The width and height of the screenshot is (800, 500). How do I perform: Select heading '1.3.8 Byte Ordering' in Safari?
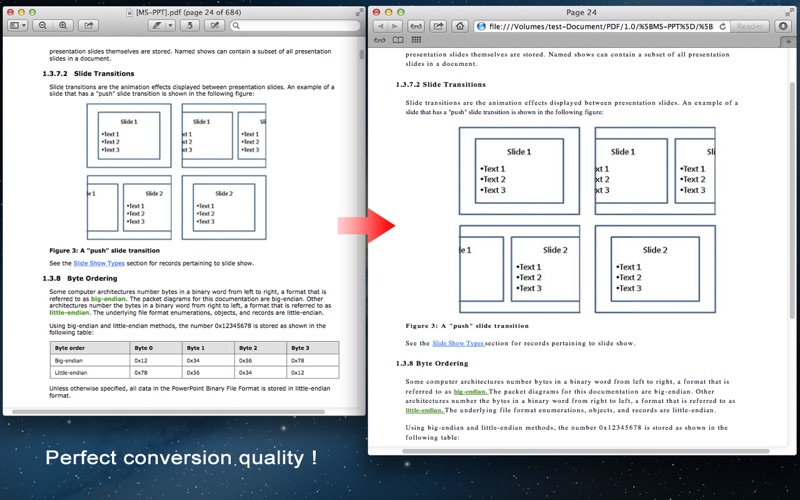point(432,364)
